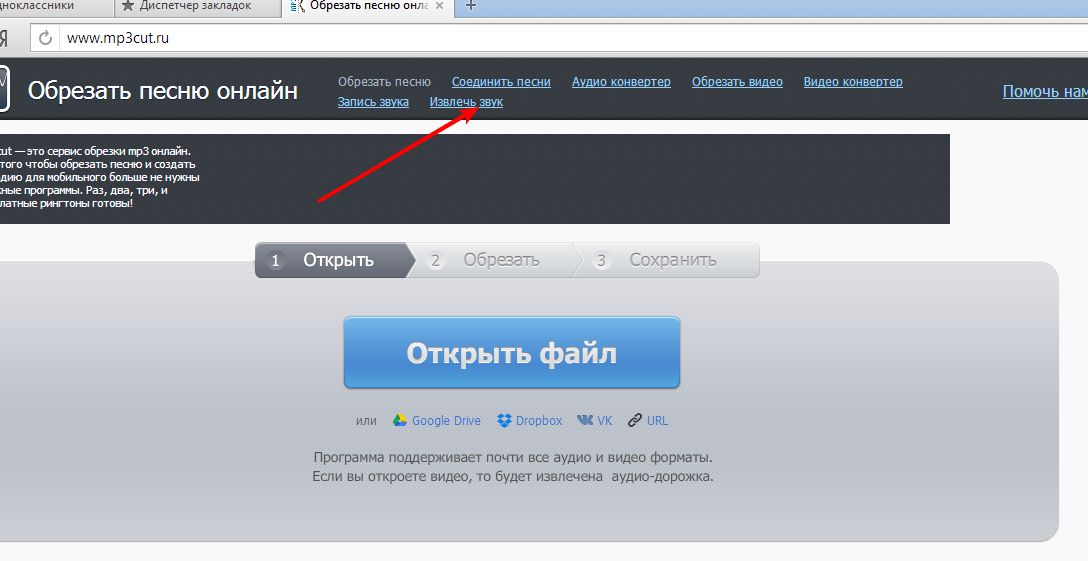This screenshot has width=1088, height=561.
Task: Open the Соединить песни link
Action: tap(501, 82)
